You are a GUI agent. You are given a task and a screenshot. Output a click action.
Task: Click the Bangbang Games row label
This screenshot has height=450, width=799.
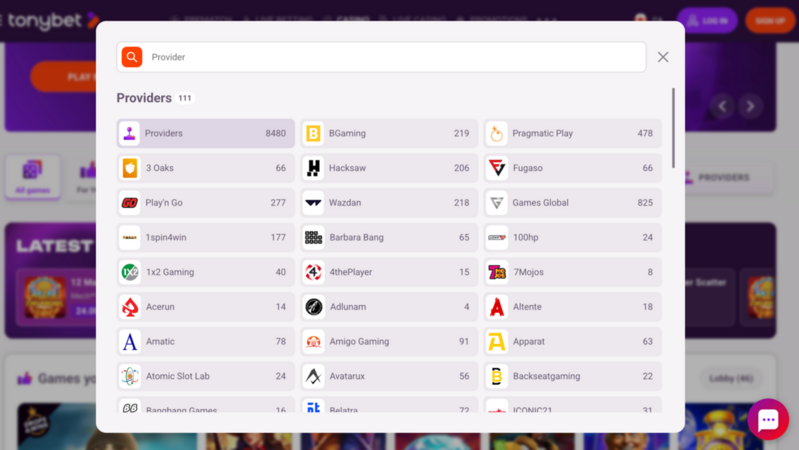181,409
